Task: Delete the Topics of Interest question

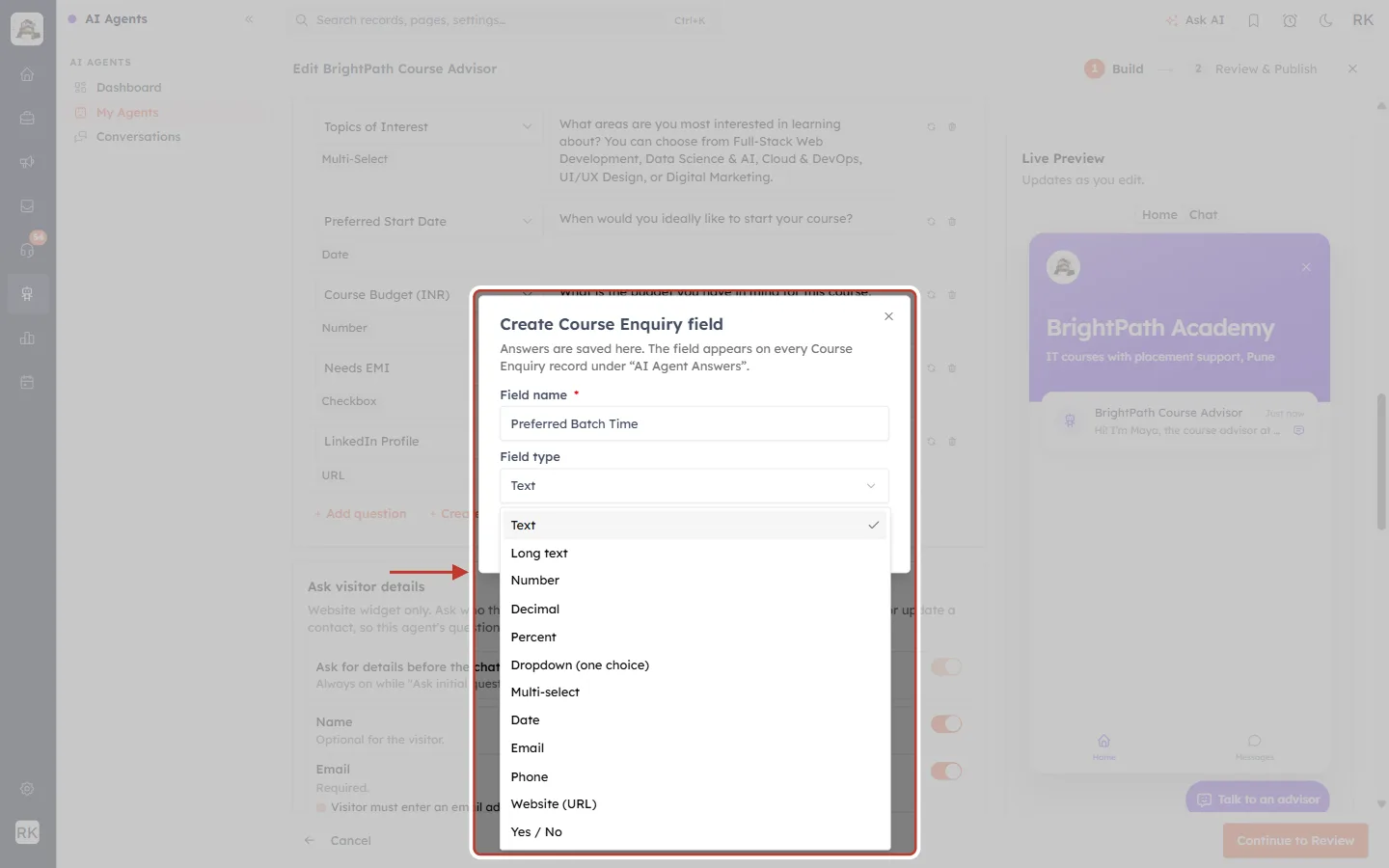Action: pyautogui.click(x=952, y=126)
